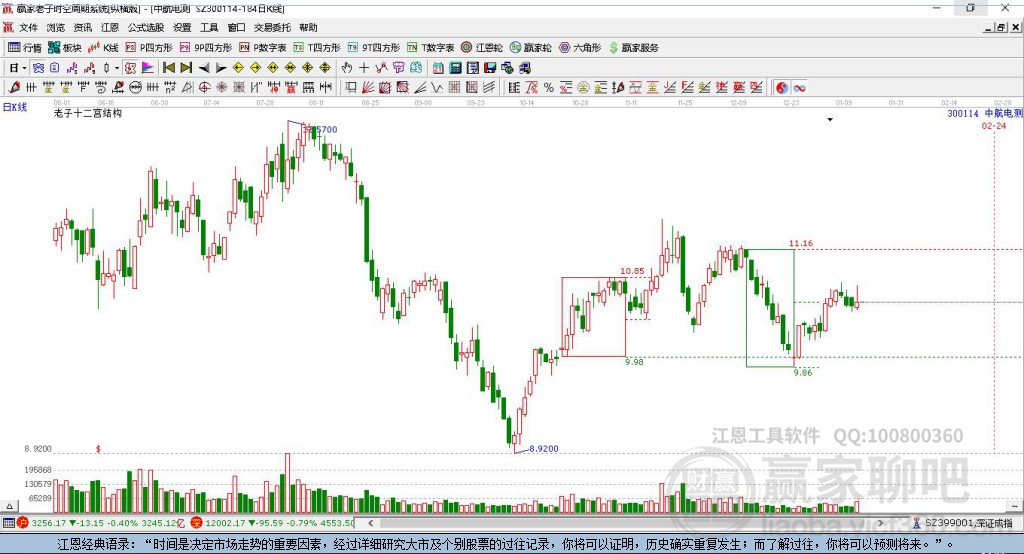Jump to last bar with skip-to-end icon

pos(186,68)
